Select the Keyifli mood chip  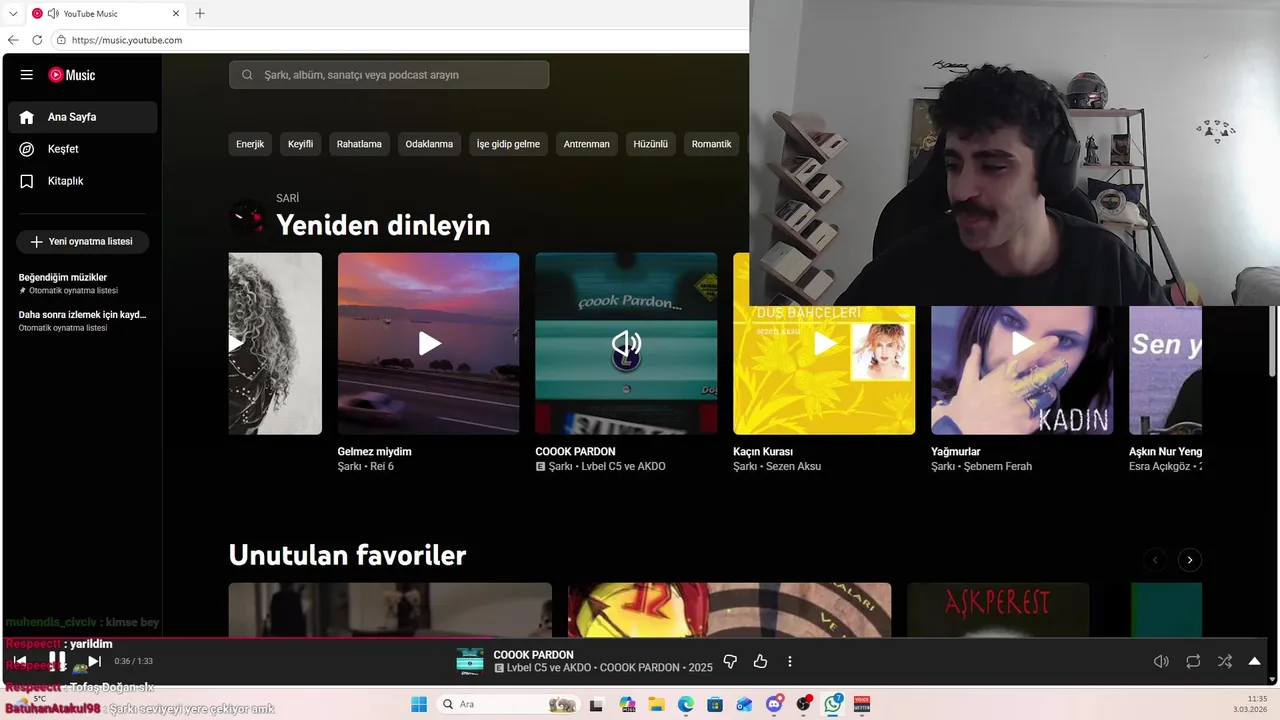coord(300,144)
